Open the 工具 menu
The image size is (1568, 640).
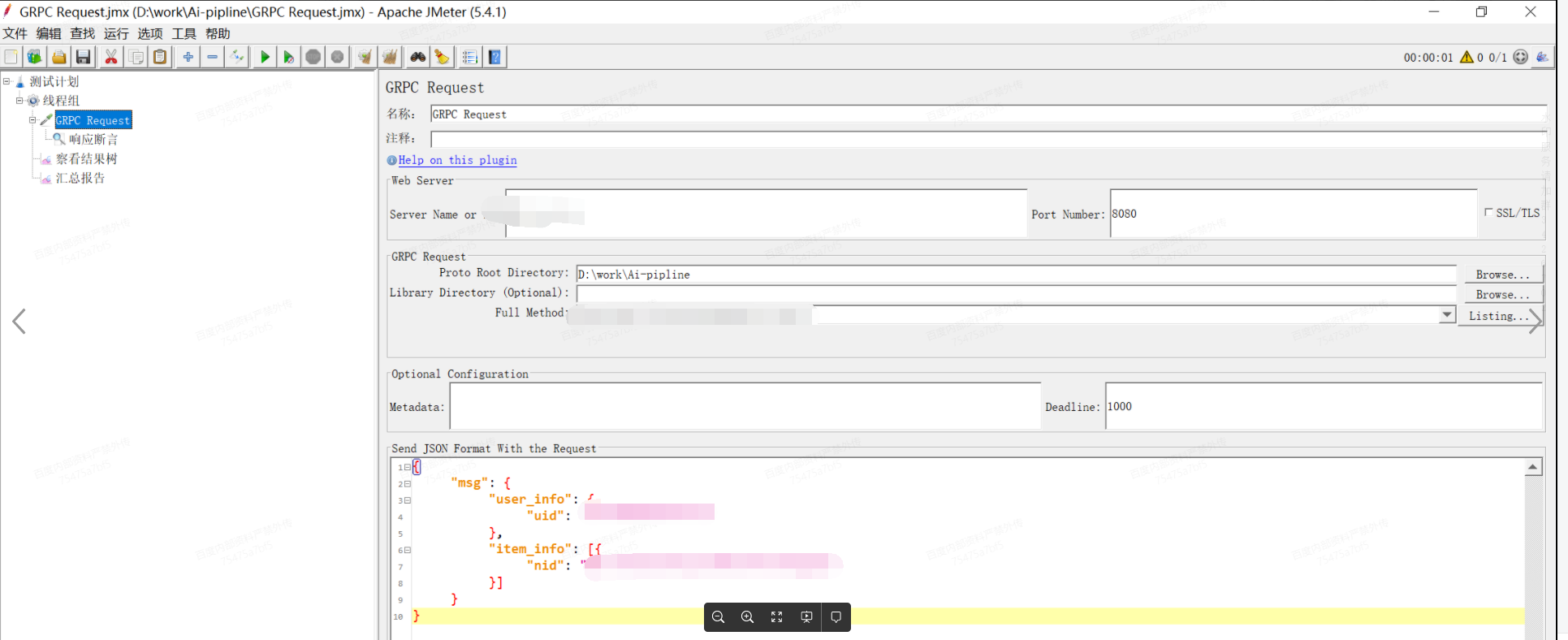184,33
